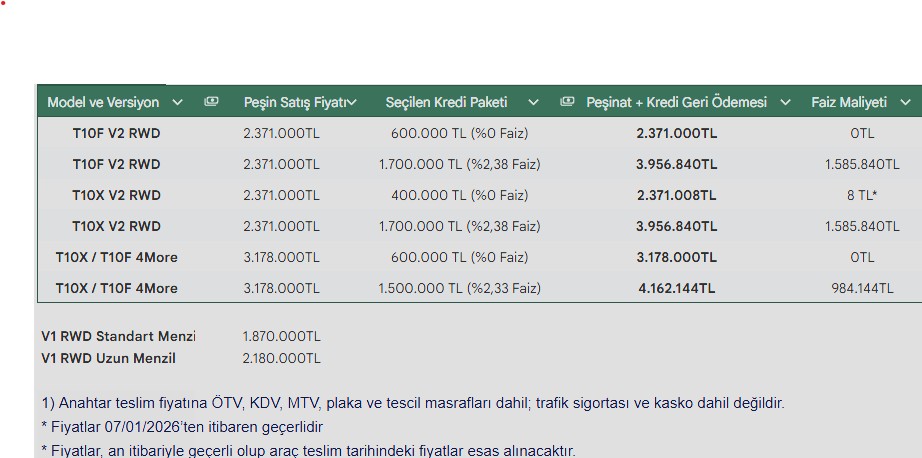Click the money icon after Model ve Versiyon
The image size is (922, 458).
click(211, 102)
